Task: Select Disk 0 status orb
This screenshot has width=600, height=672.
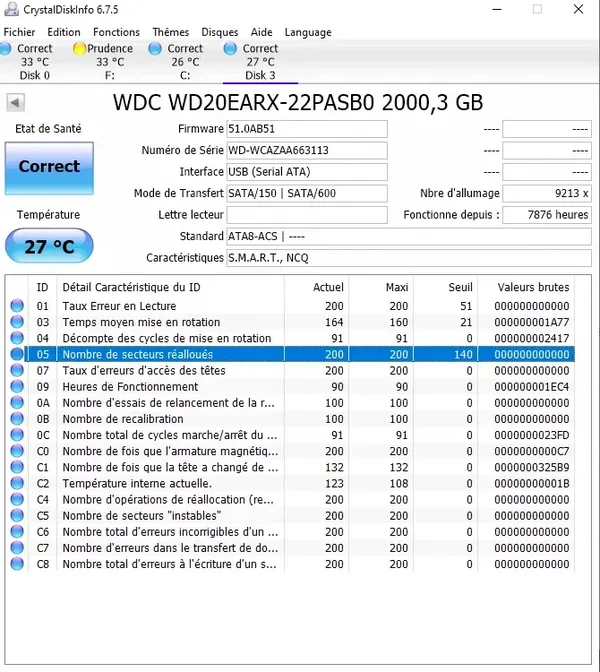Action: tap(6, 48)
